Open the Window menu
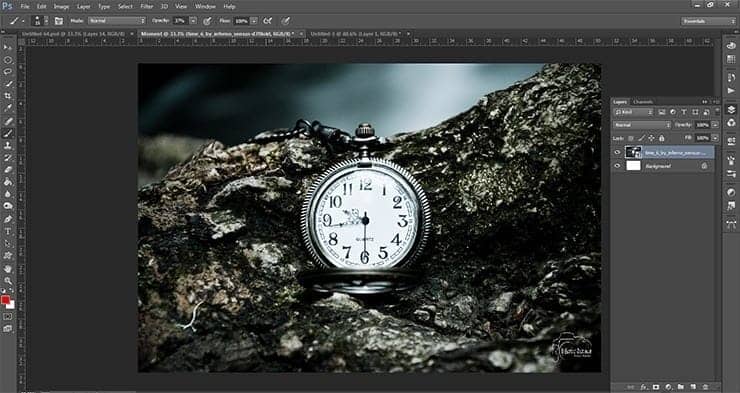This screenshot has height=393, width=740. (x=205, y=7)
